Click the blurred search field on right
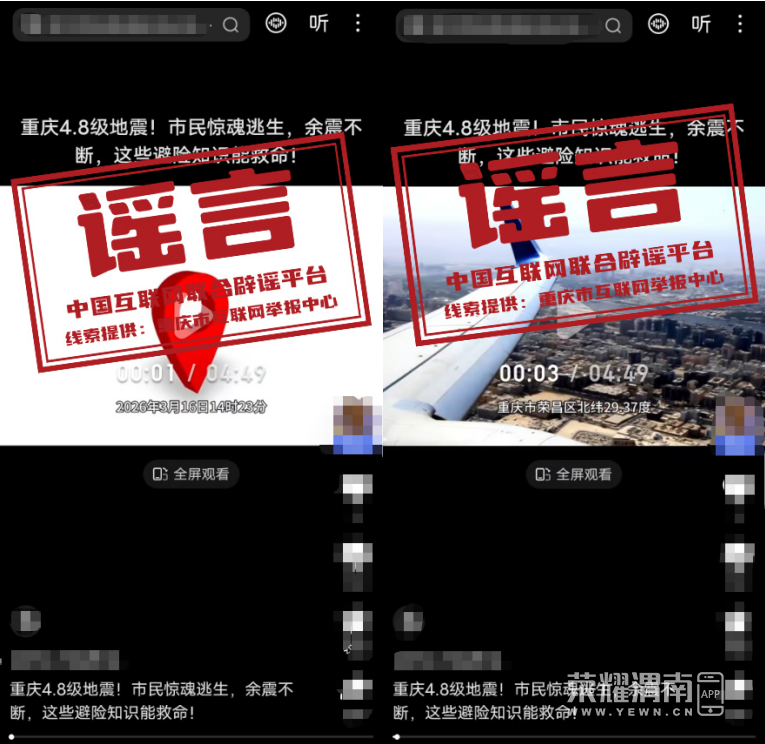This screenshot has height=744, width=765. (x=500, y=25)
